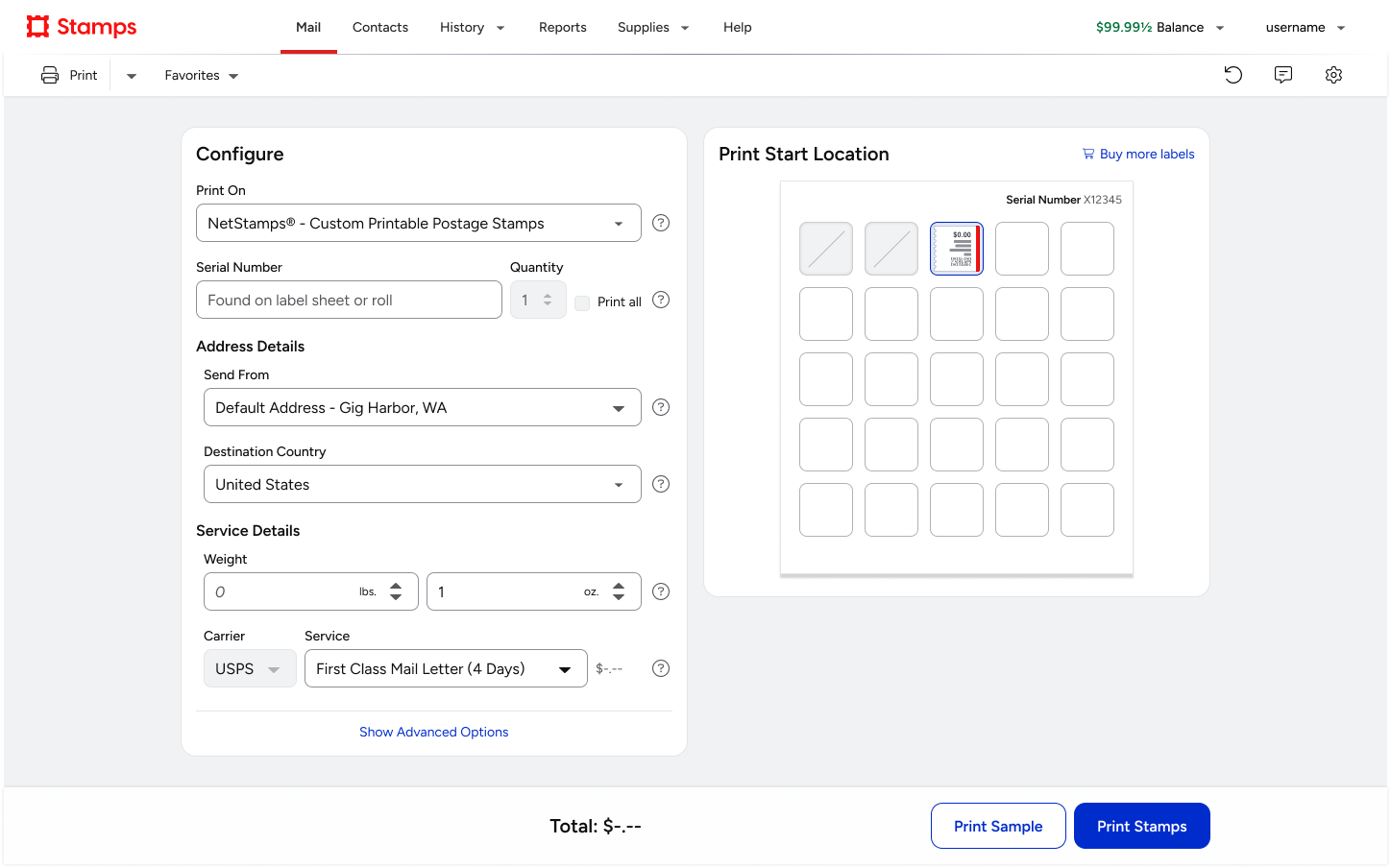1391x868 pixels.
Task: Open the feedback chat icon
Action: pos(1283,75)
